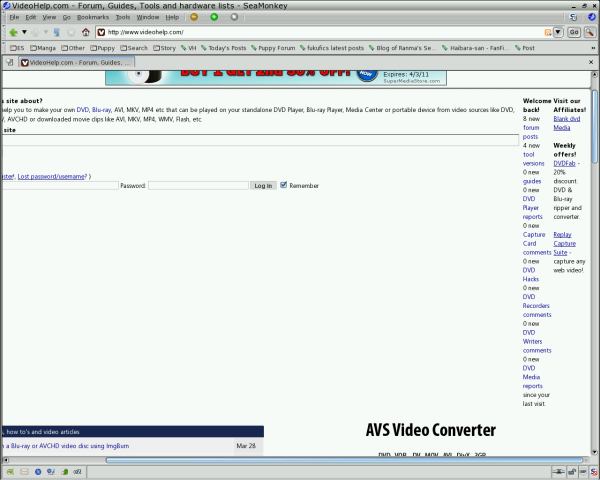Expand the Search bookmarks folder
The image size is (600, 480).
(x=134, y=48)
